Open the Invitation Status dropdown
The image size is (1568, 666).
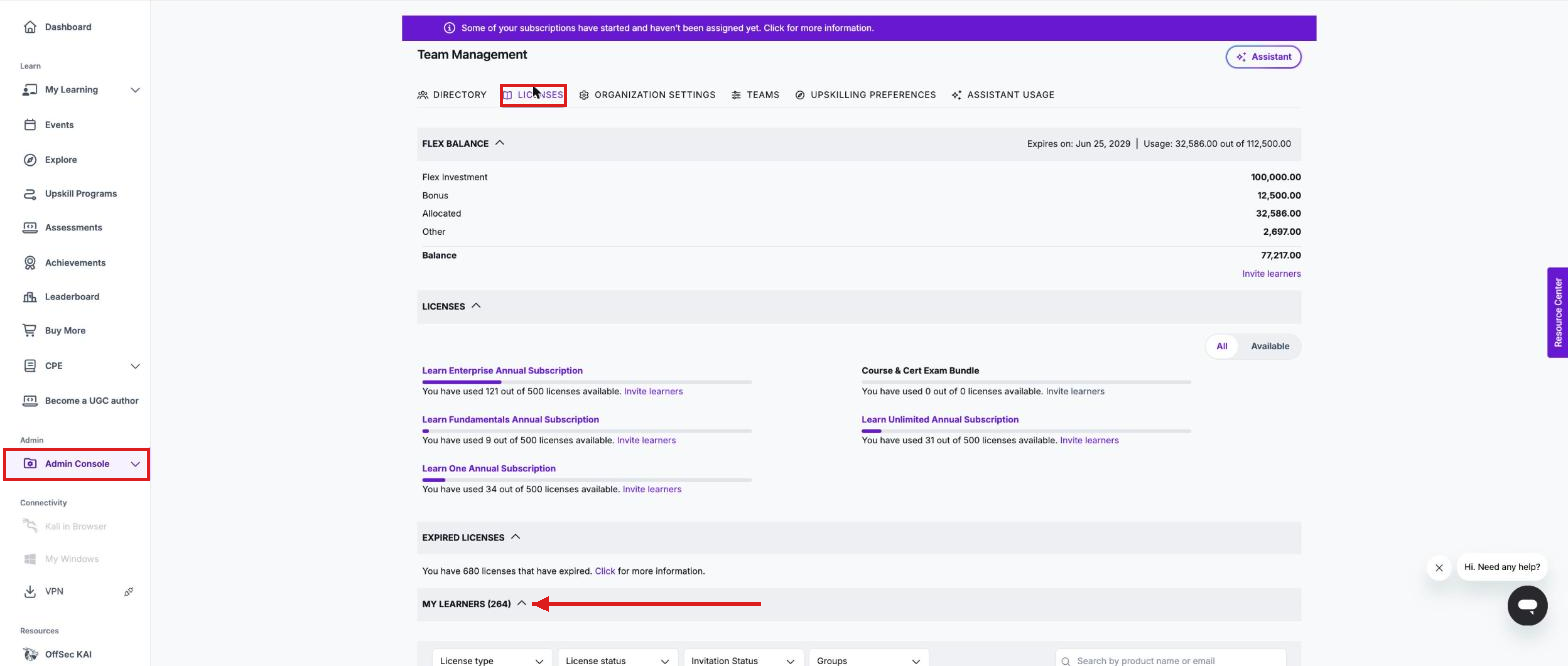pyautogui.click(x=743, y=660)
